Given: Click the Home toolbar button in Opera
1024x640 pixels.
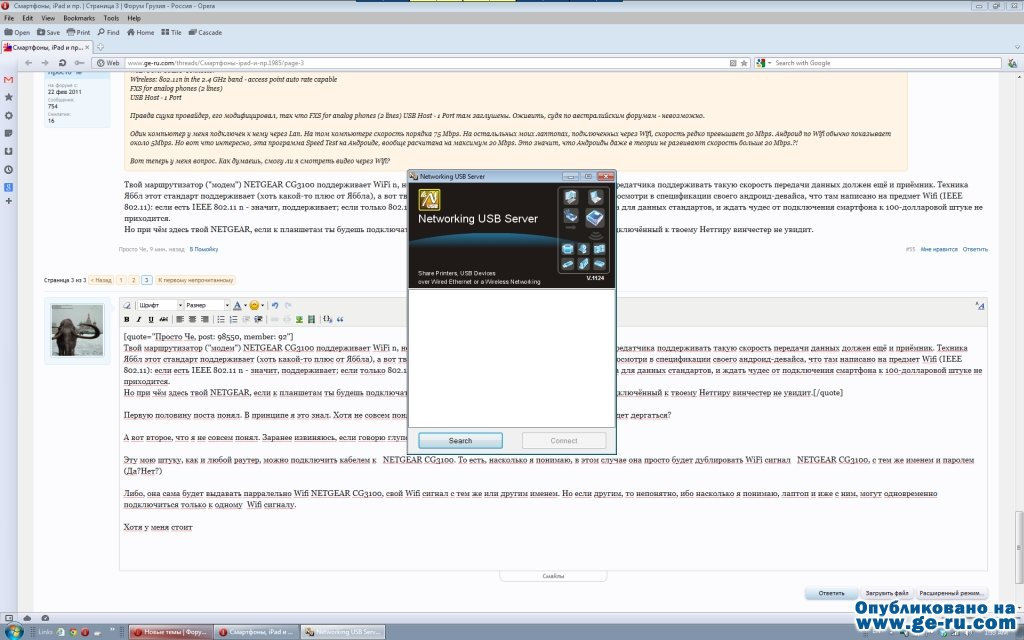Looking at the screenshot, I should point(140,32).
